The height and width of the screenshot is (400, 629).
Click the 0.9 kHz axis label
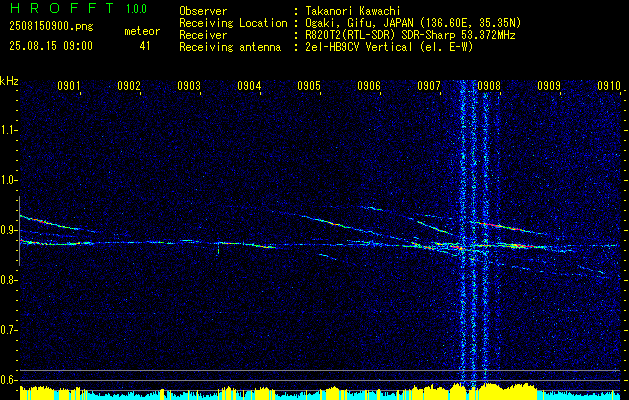(8, 230)
